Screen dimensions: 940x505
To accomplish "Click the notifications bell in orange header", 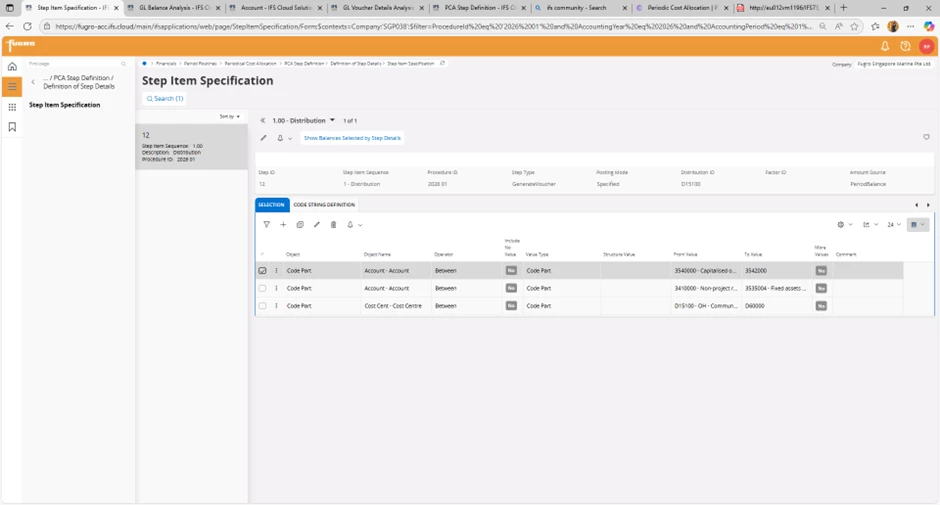I will pyautogui.click(x=884, y=46).
